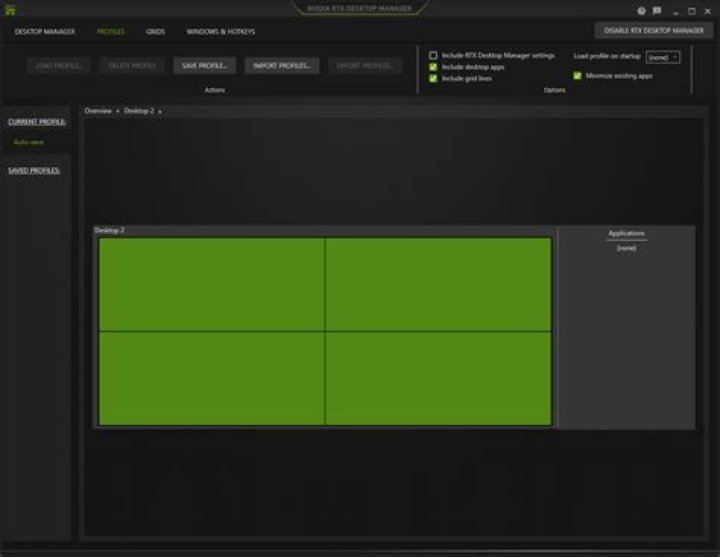Open the Grids tab
Viewport: 720px width, 557px height.
(155, 32)
